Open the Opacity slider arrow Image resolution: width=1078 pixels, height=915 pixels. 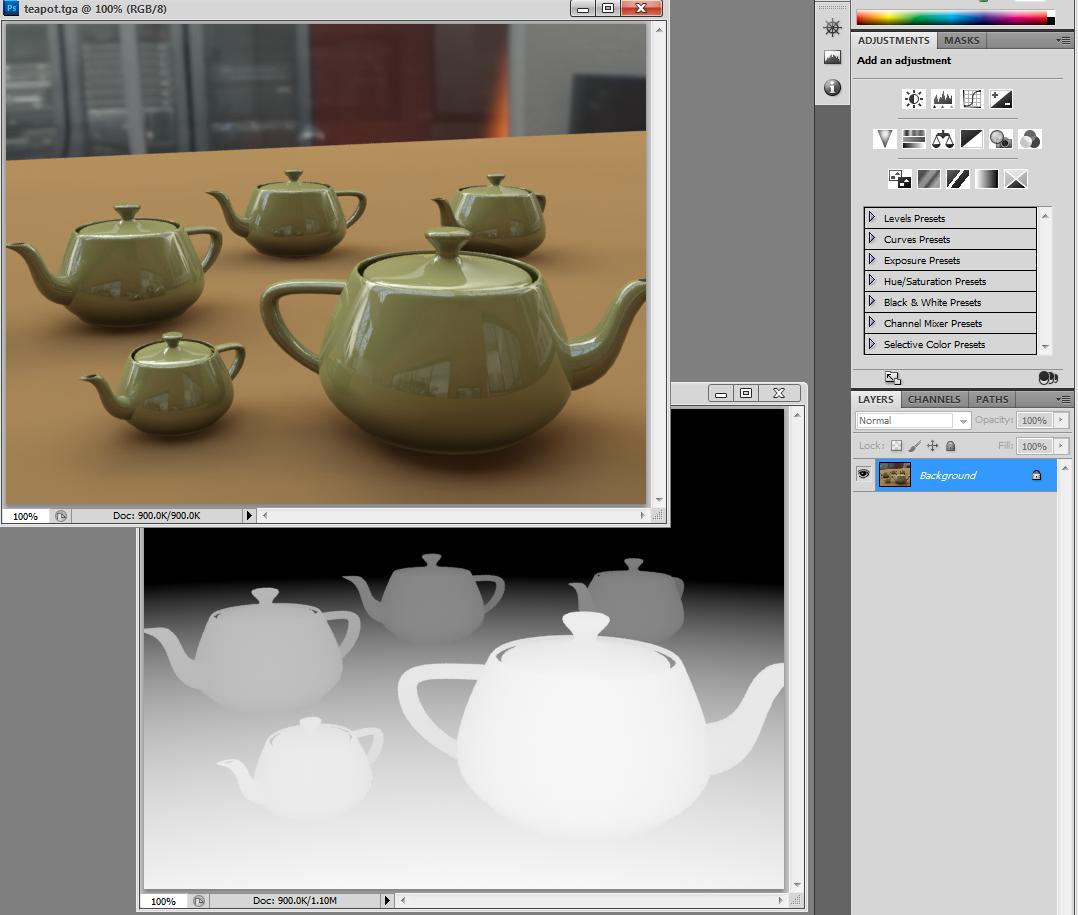pos(1061,420)
